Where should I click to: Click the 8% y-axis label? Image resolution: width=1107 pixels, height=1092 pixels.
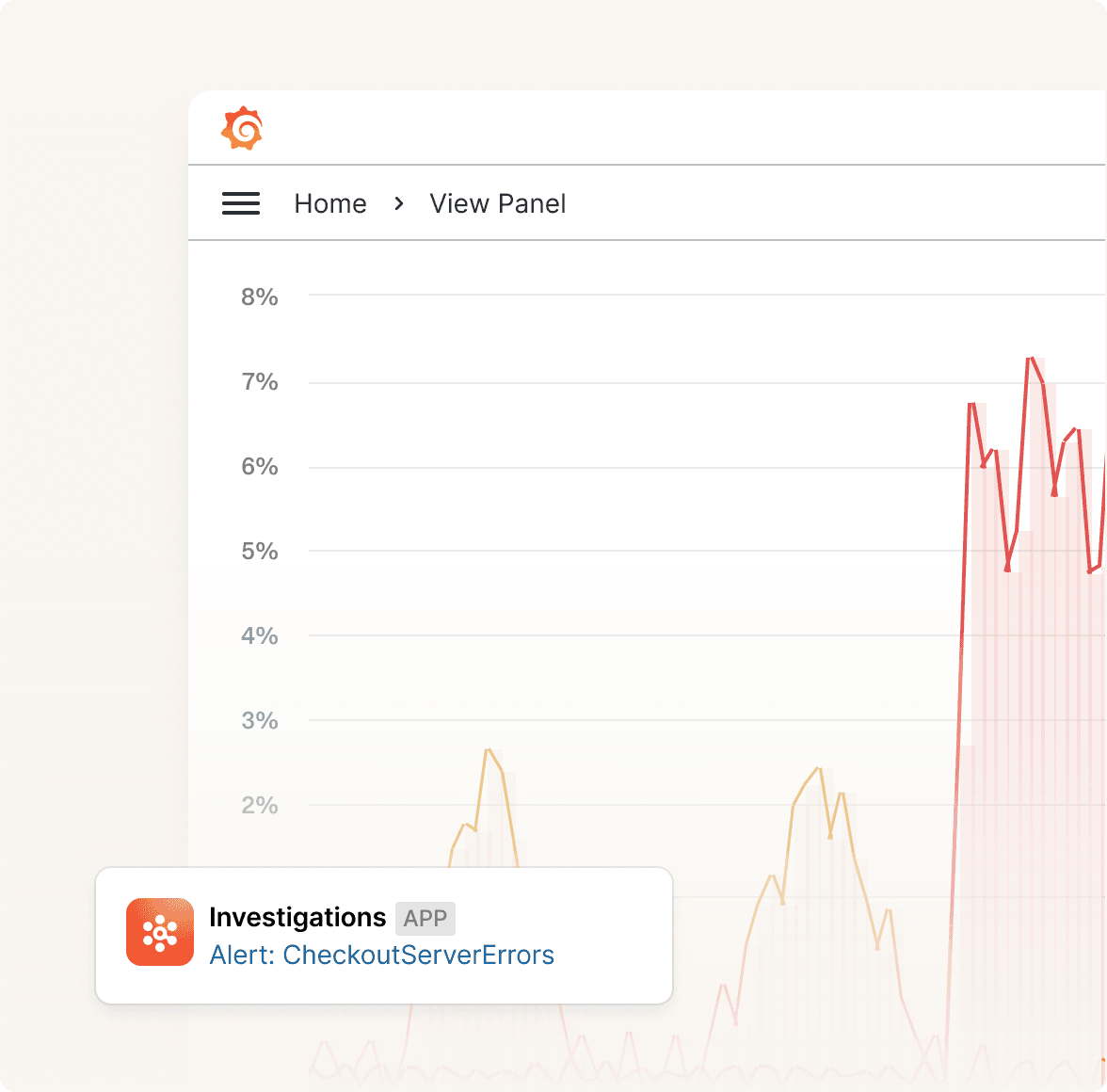pos(259,297)
